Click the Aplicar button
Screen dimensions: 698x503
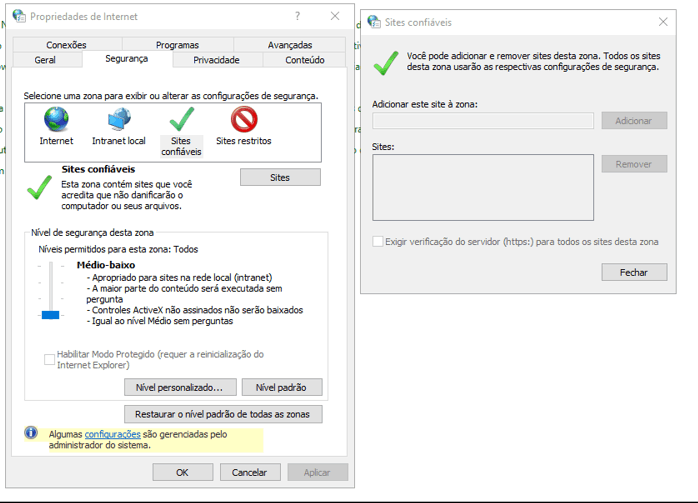(x=317, y=472)
